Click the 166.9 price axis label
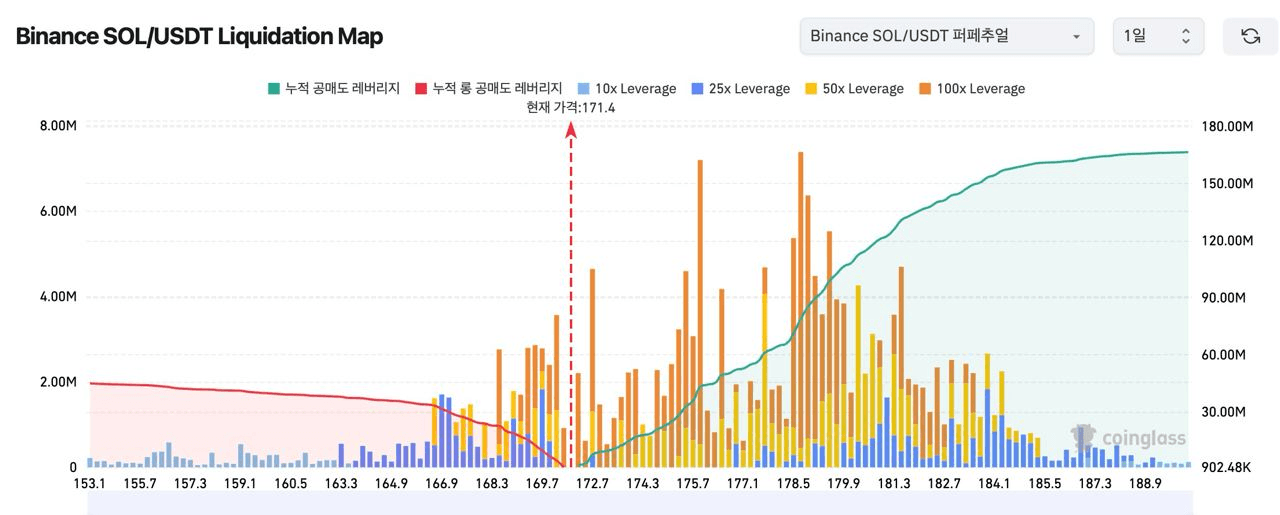The height and width of the screenshot is (515, 1280). pos(441,484)
